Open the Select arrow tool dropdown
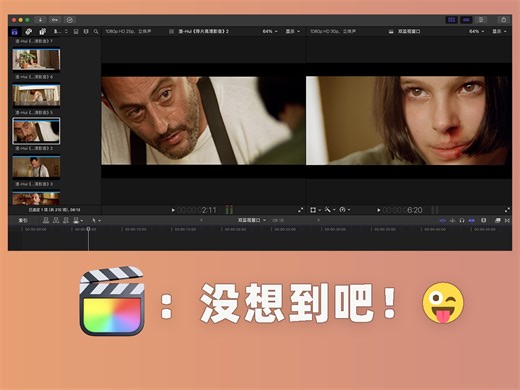The width and height of the screenshot is (520, 390). pos(96,220)
